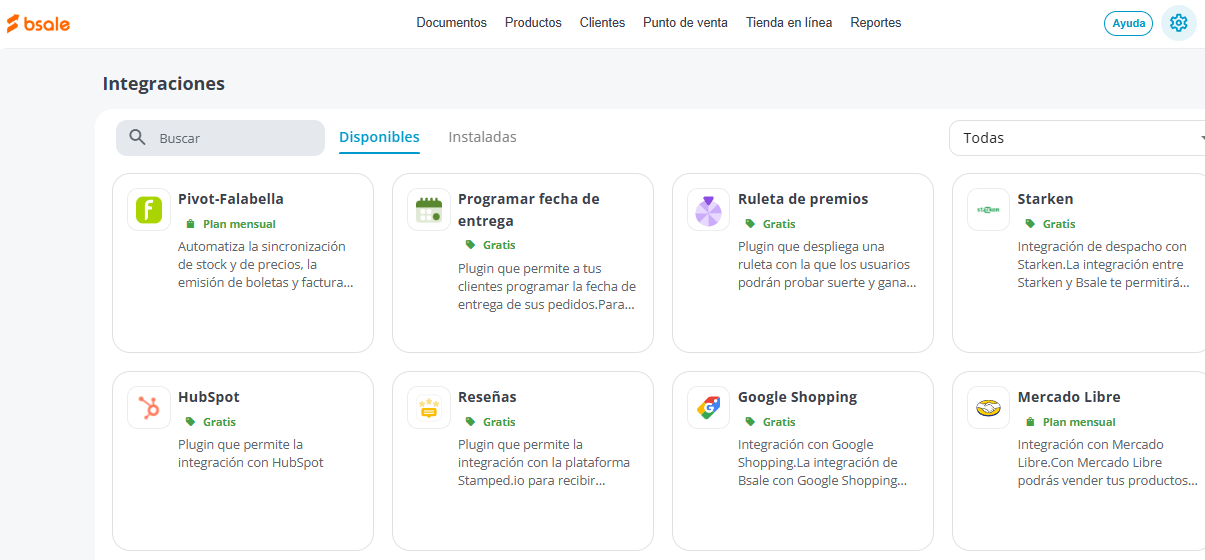Click the Bsale logo
1205x560 pixels.
click(x=38, y=23)
